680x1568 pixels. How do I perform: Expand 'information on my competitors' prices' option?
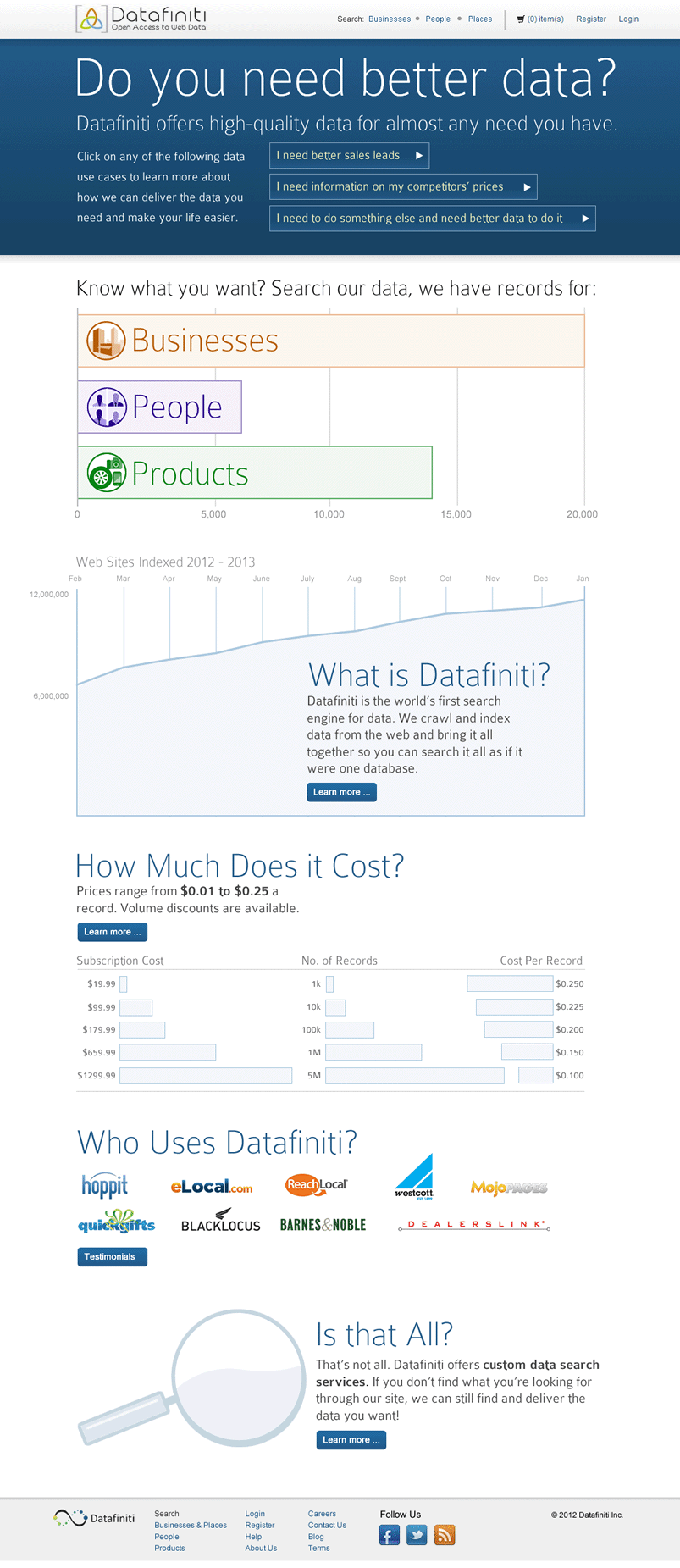(x=403, y=186)
